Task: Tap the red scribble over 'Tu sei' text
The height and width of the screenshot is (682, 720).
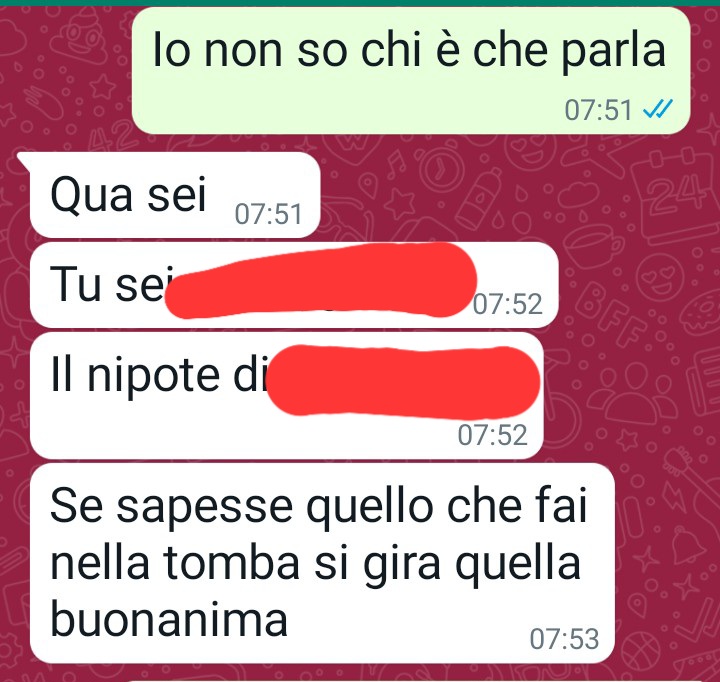Action: [x=321, y=280]
